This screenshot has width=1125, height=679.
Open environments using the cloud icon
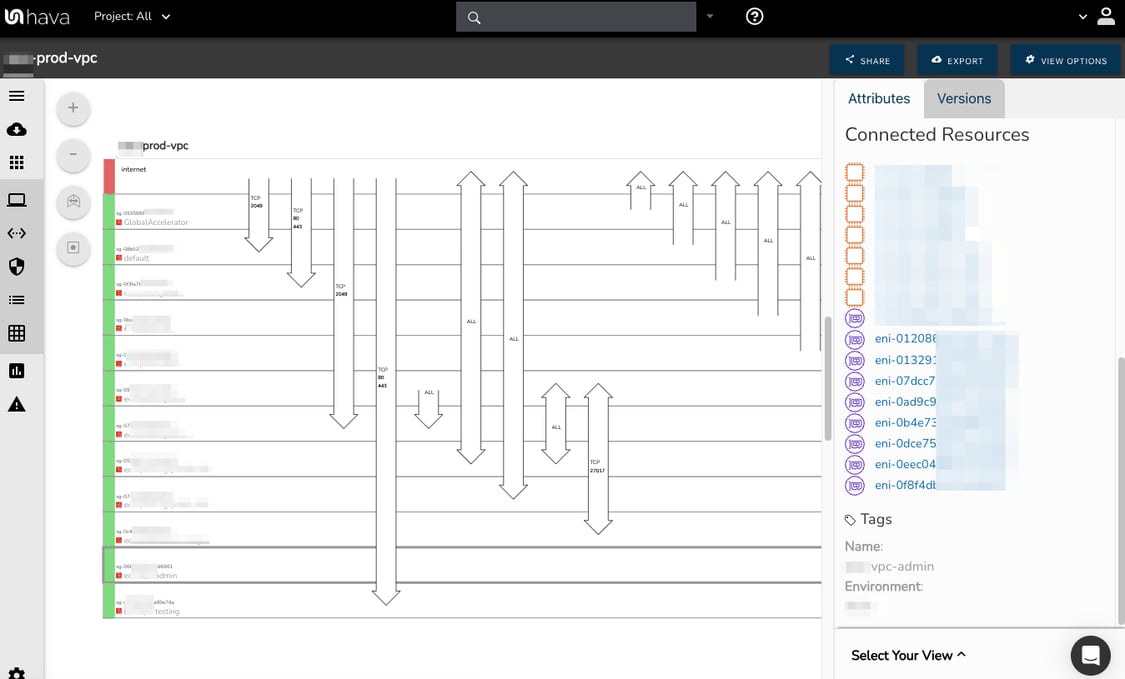pyautogui.click(x=16, y=129)
